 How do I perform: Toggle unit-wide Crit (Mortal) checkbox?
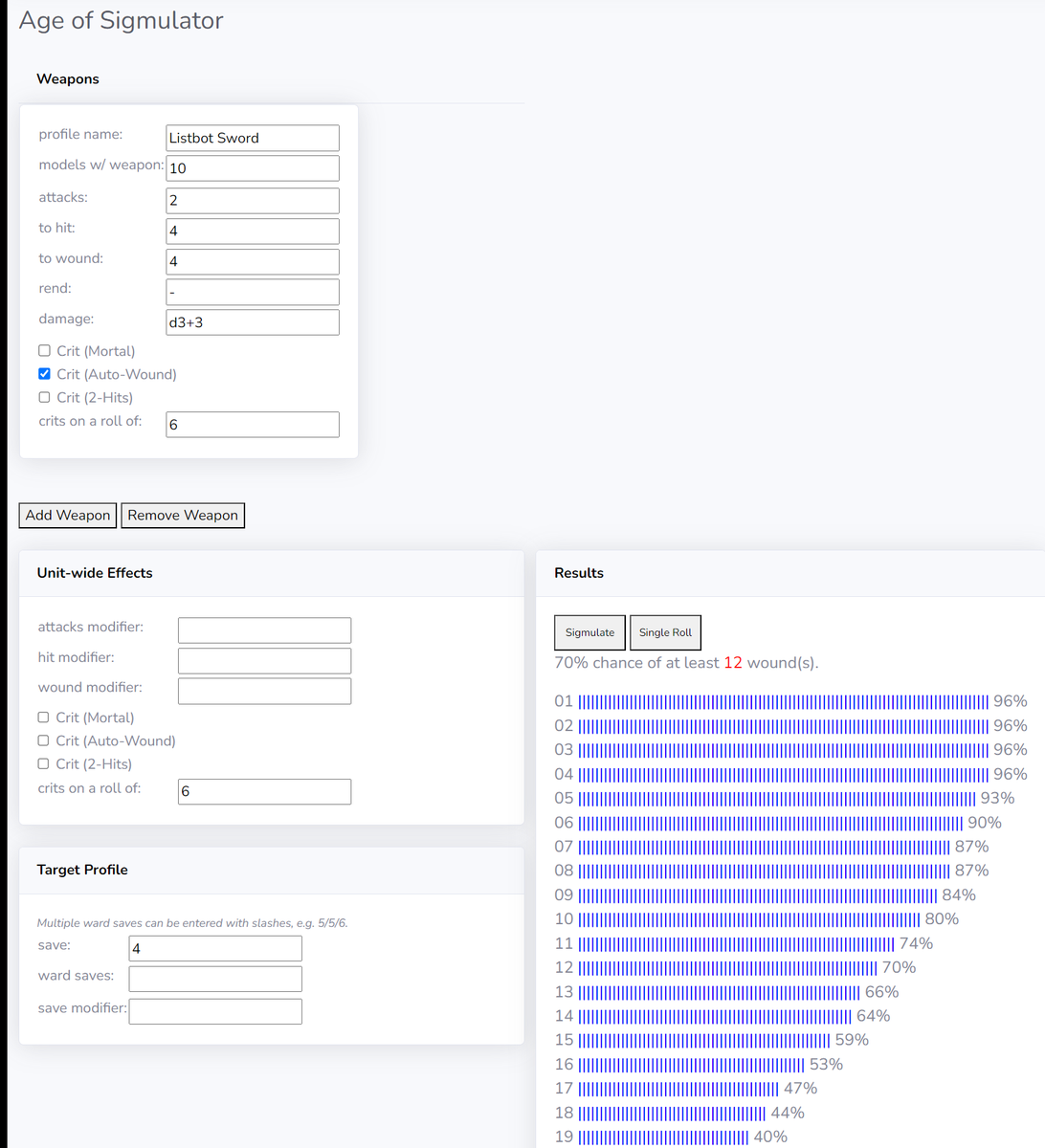pyautogui.click(x=43, y=717)
